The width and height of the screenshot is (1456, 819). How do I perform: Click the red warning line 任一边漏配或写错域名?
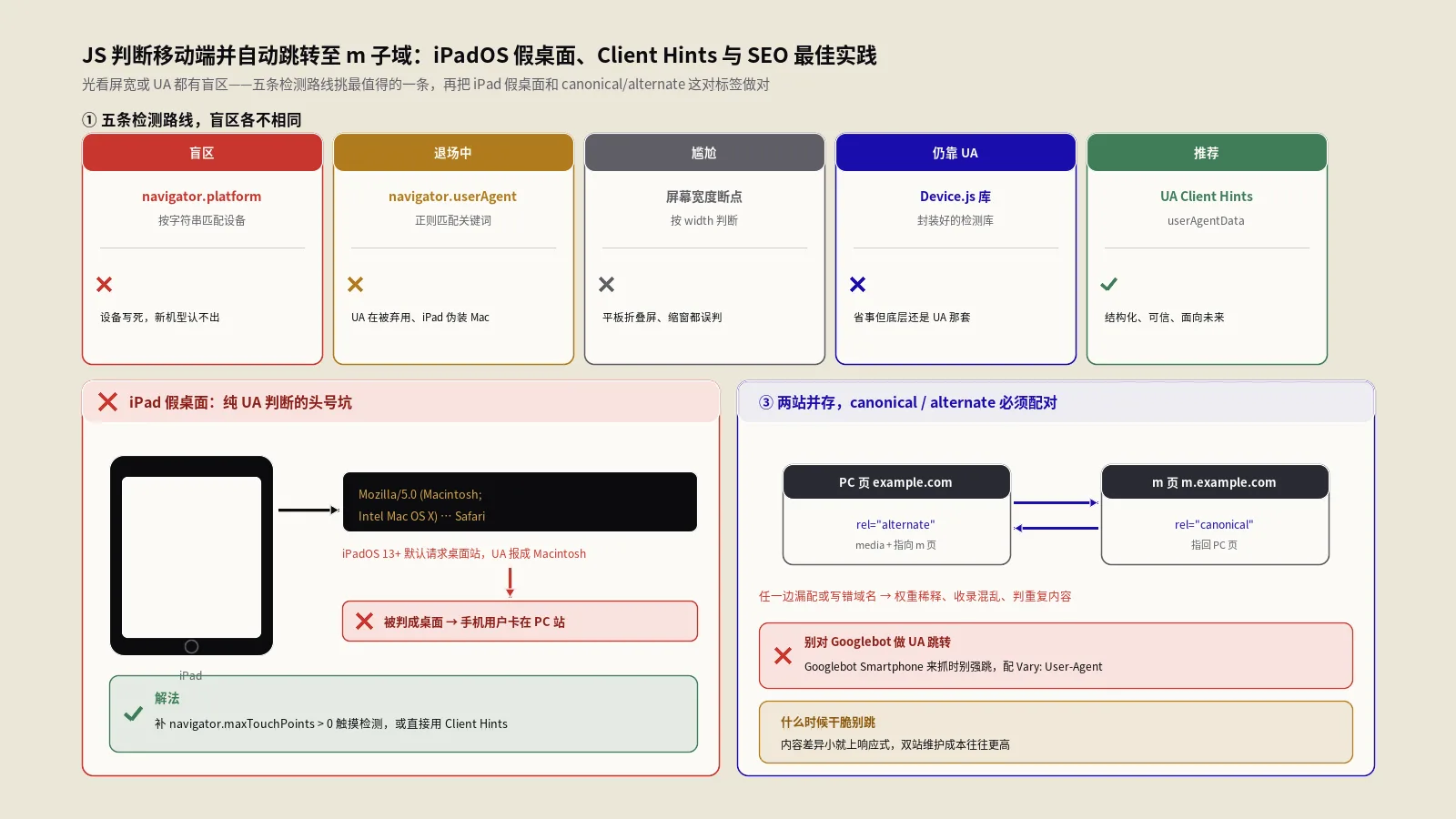[x=915, y=596]
